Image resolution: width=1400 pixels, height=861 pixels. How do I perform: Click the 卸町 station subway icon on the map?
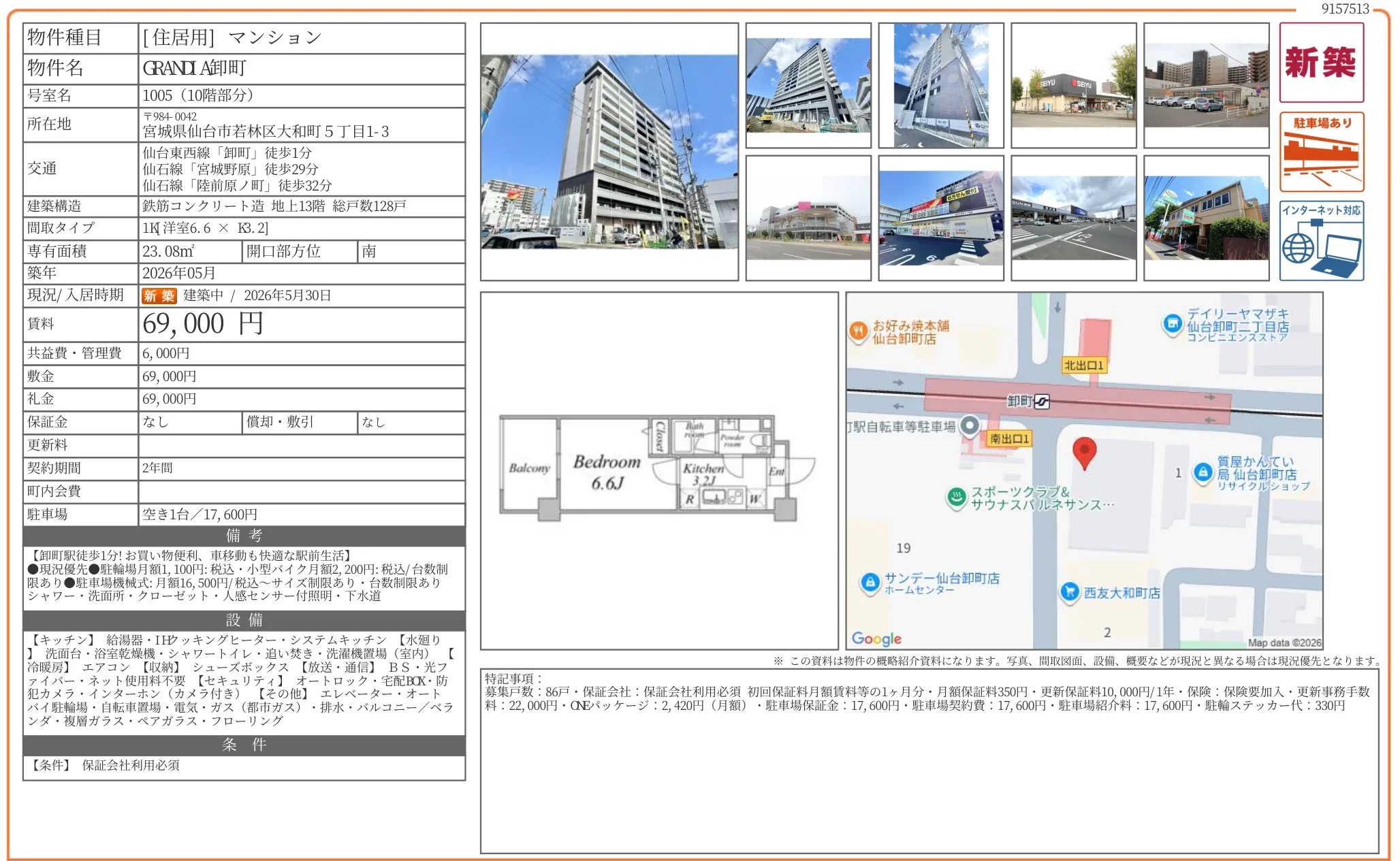tap(1042, 402)
